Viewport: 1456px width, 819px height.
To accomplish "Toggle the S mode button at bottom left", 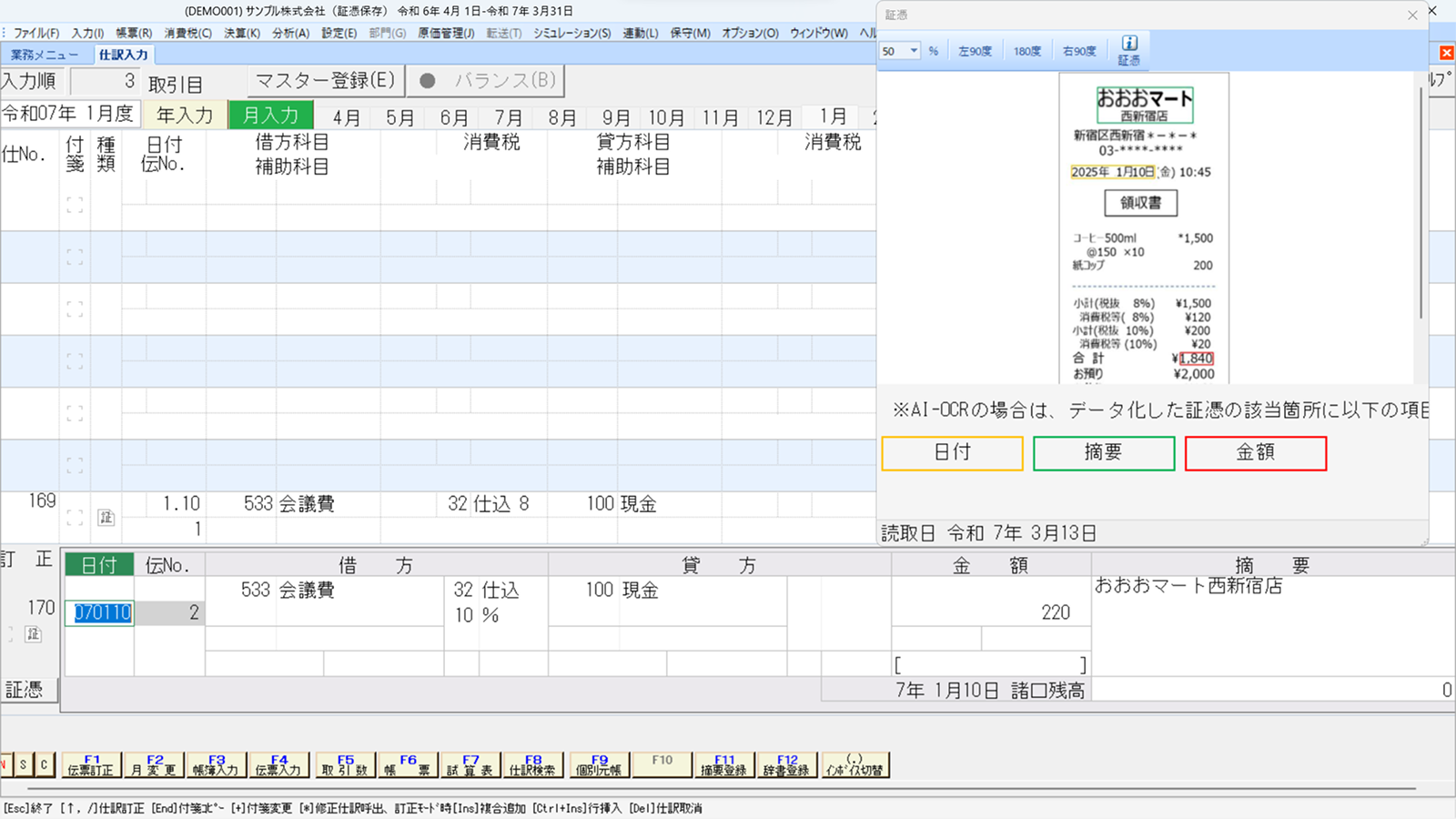I will [x=24, y=765].
